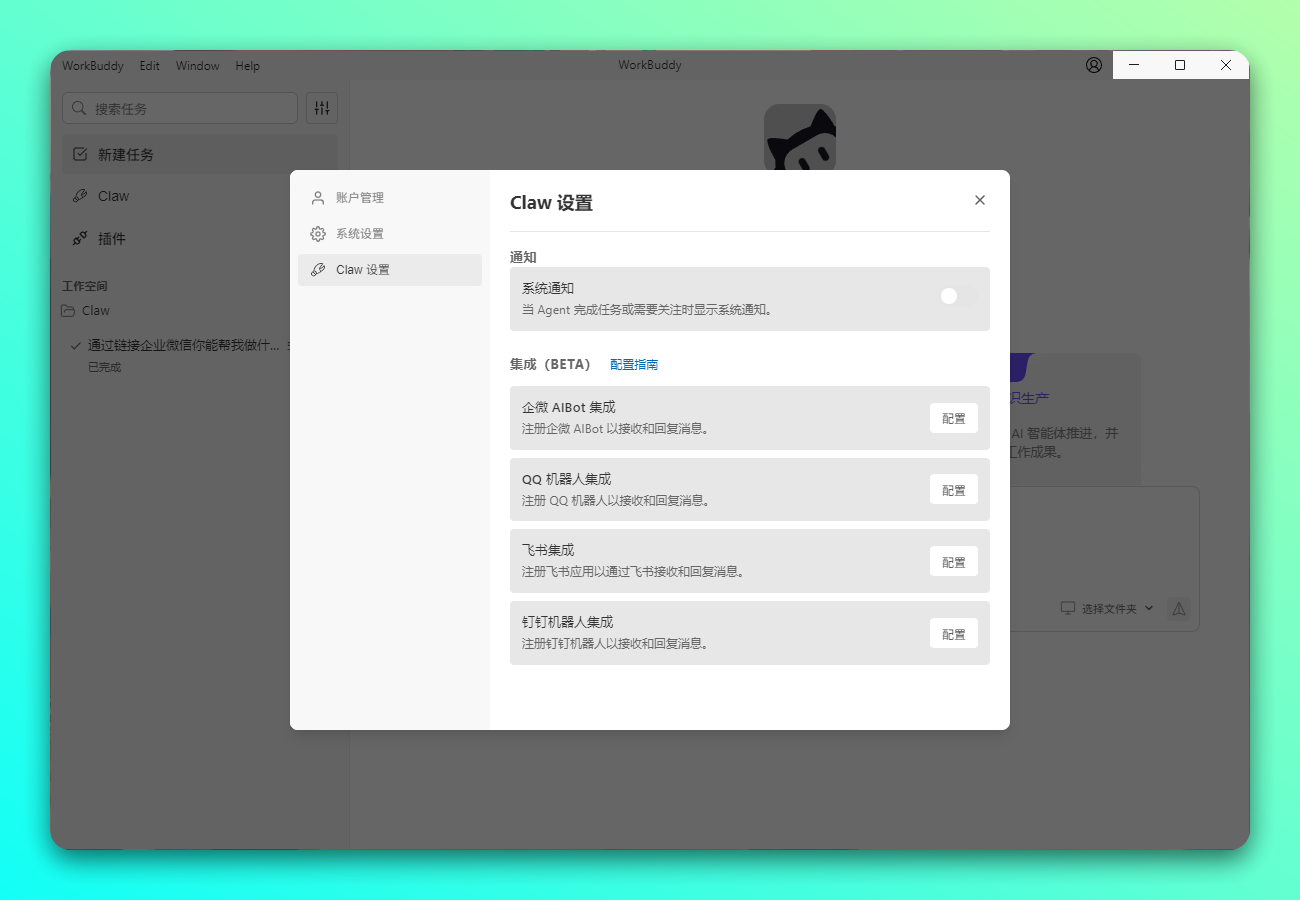Image resolution: width=1300 pixels, height=900 pixels.
Task: Open the 配置指南 link
Action: pyautogui.click(x=634, y=365)
